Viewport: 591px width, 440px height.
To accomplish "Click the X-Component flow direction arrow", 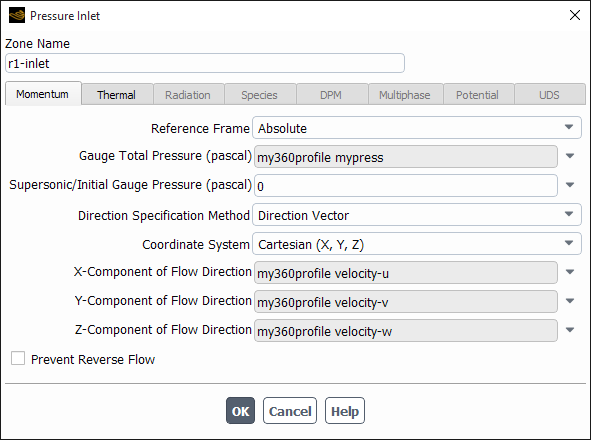I will (570, 272).
